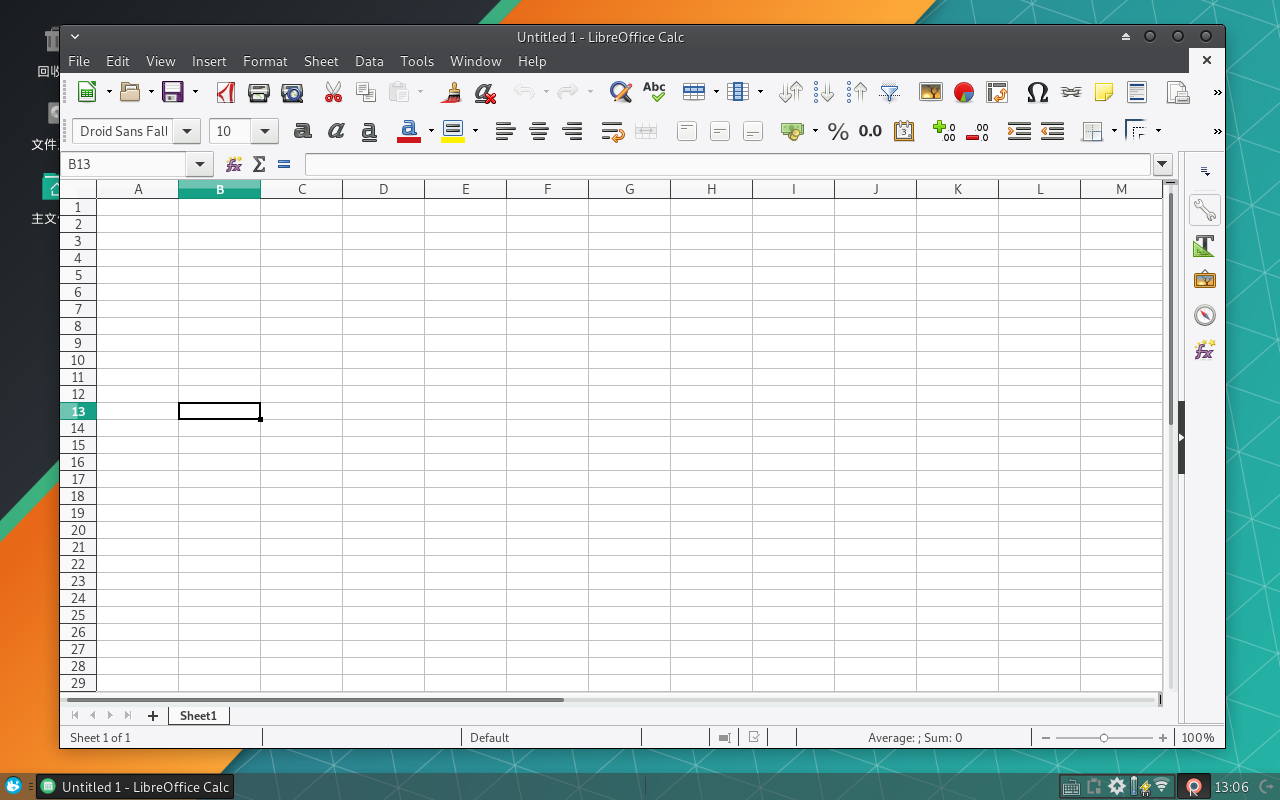Insert a chart

point(964,92)
